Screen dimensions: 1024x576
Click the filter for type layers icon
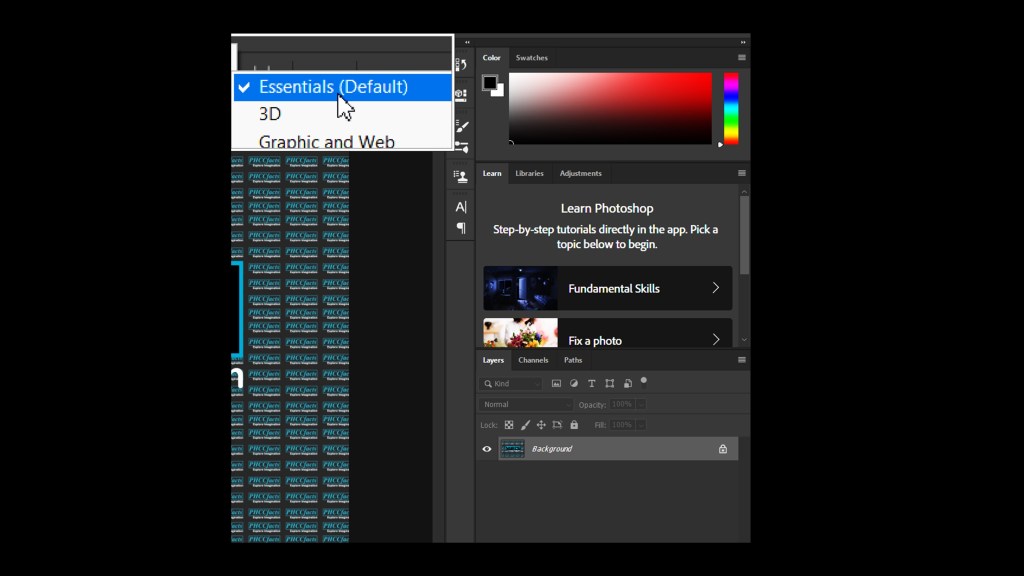point(592,383)
